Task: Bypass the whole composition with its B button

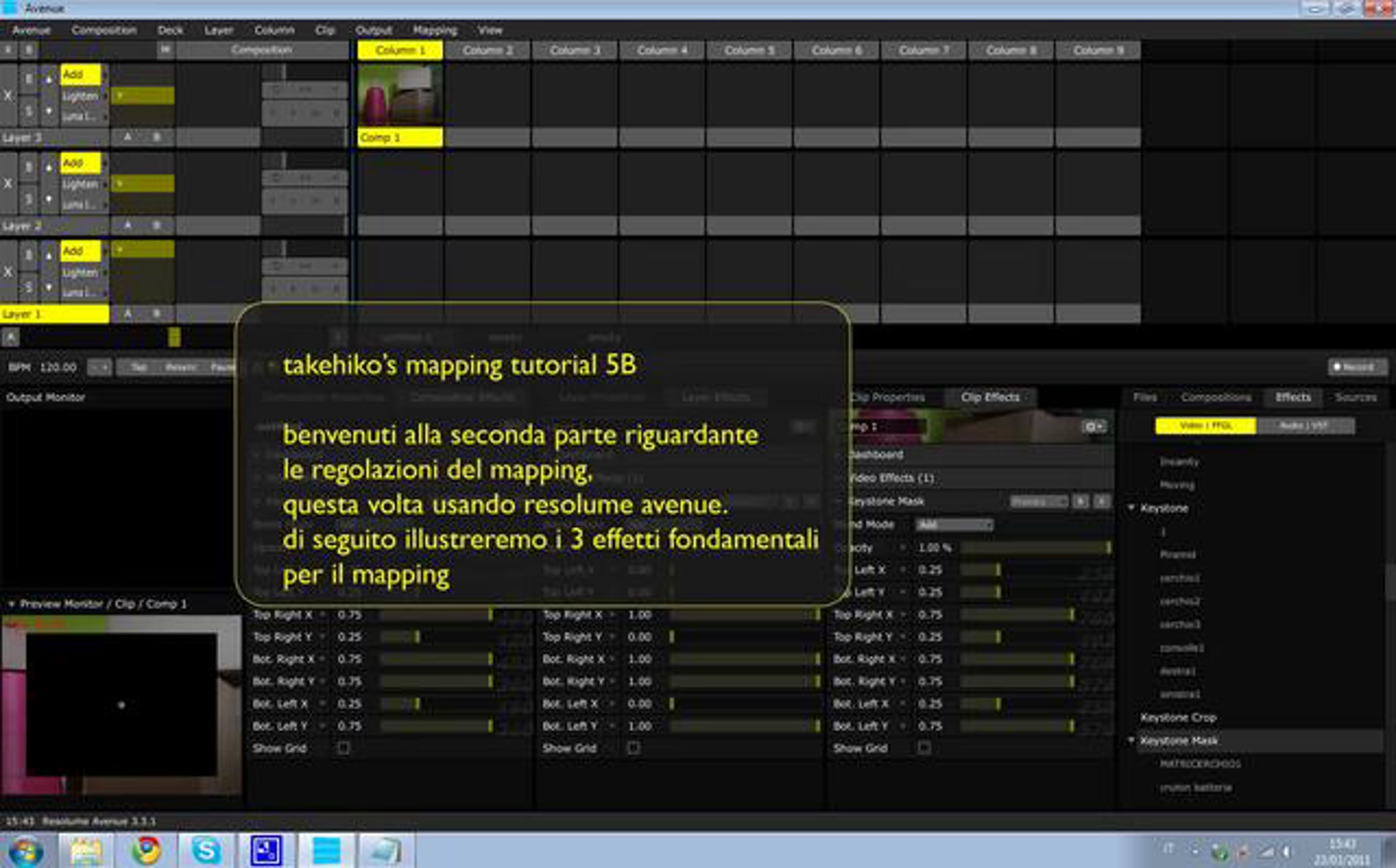Action: (29, 50)
